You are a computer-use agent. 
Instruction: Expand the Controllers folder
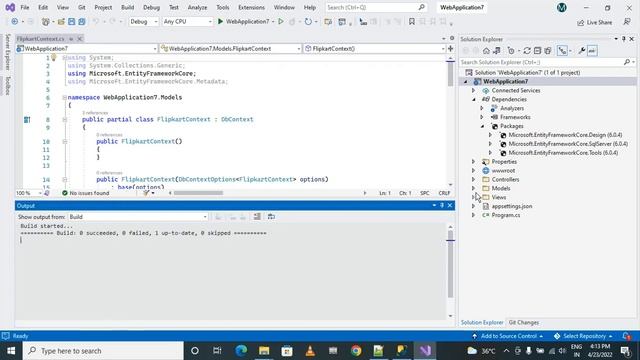[474, 180]
